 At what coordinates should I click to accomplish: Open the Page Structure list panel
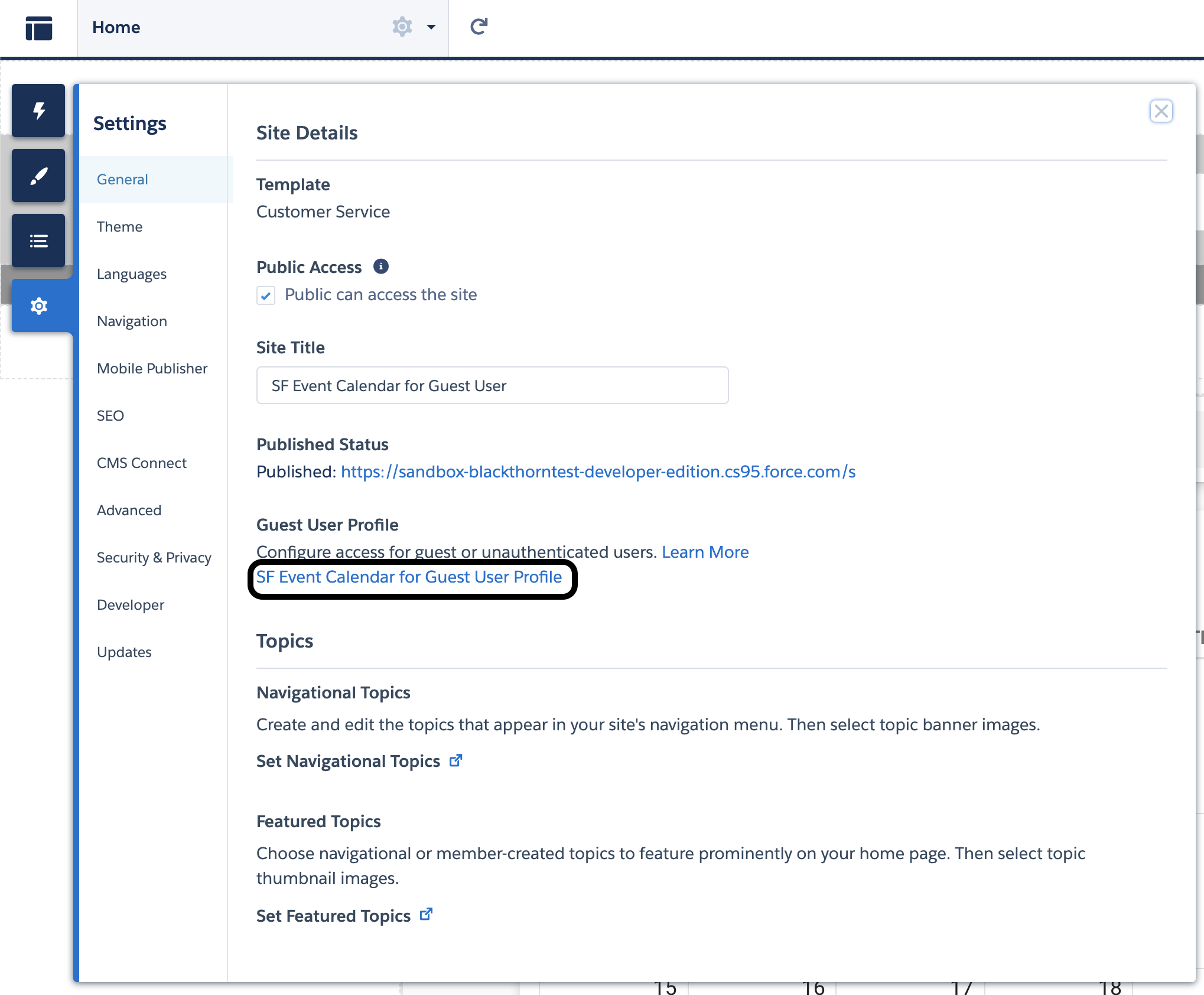pyautogui.click(x=38, y=240)
